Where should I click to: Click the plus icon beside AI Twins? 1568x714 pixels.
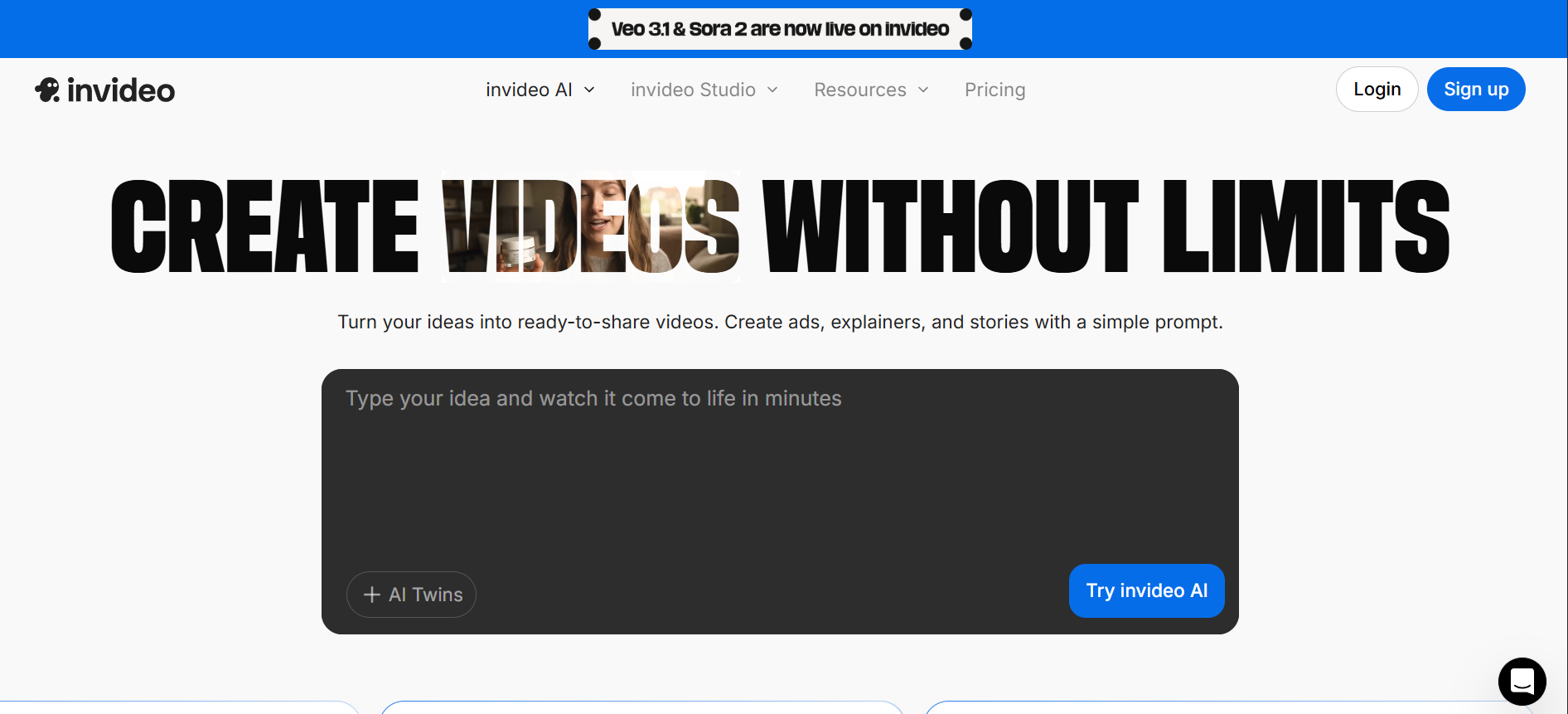(x=372, y=595)
